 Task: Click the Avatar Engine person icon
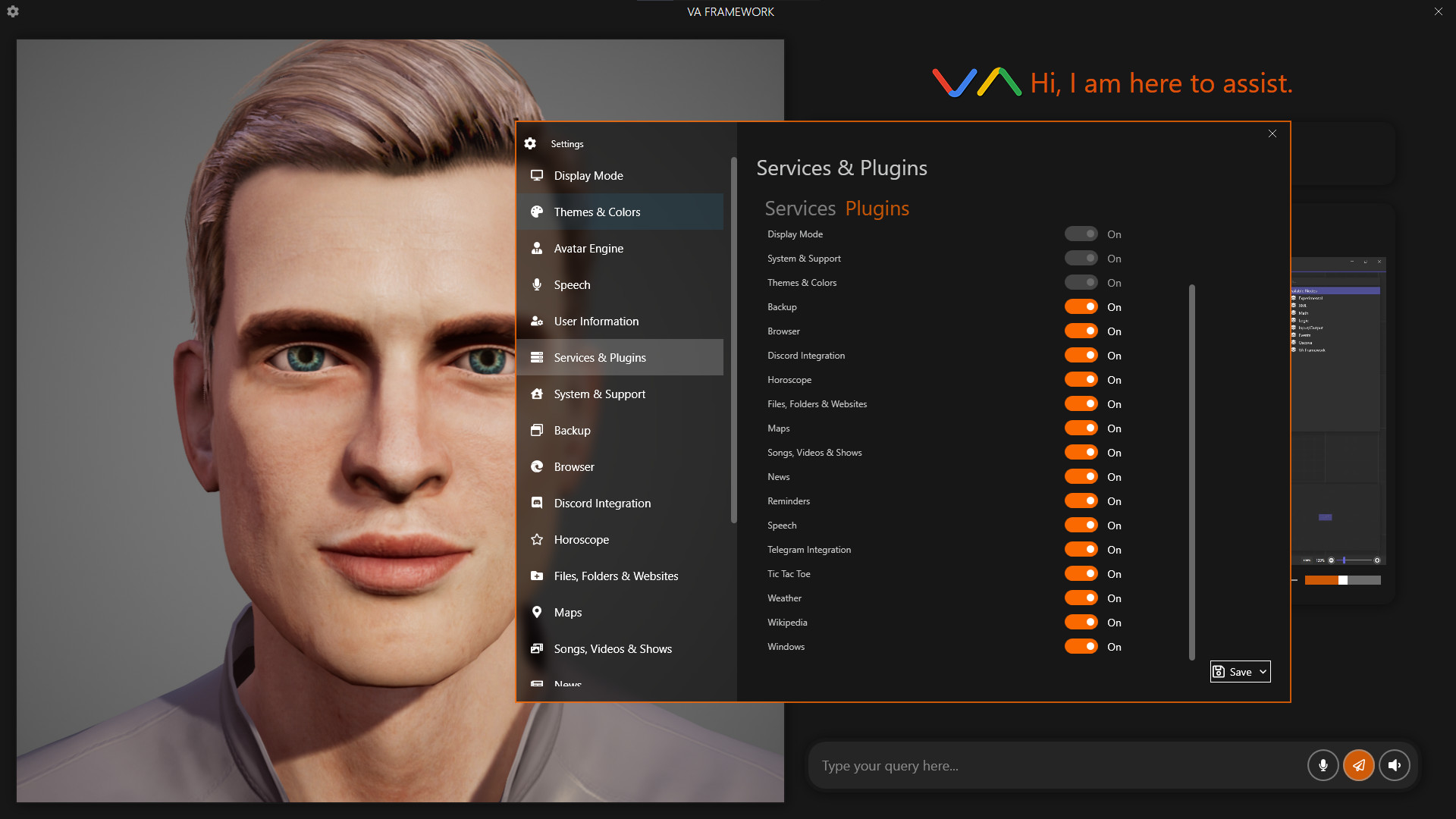[x=537, y=248]
